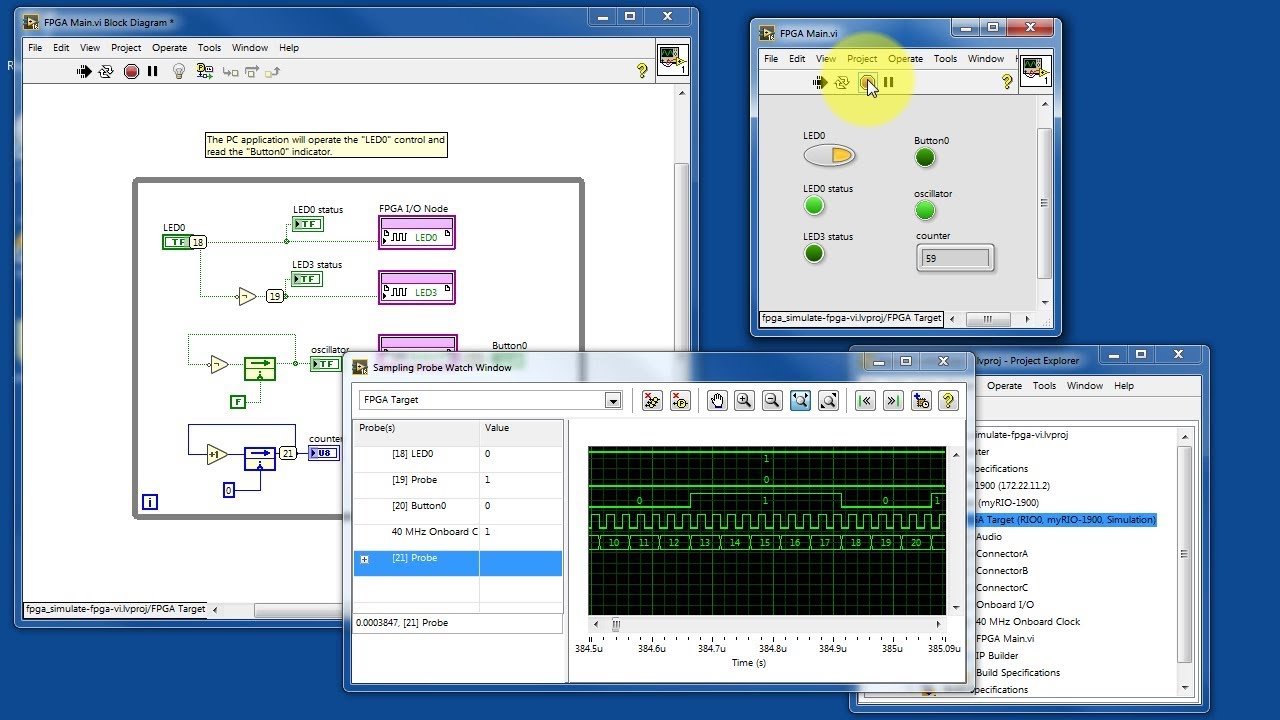Open Operate menu in Block Diagram window

coord(169,47)
